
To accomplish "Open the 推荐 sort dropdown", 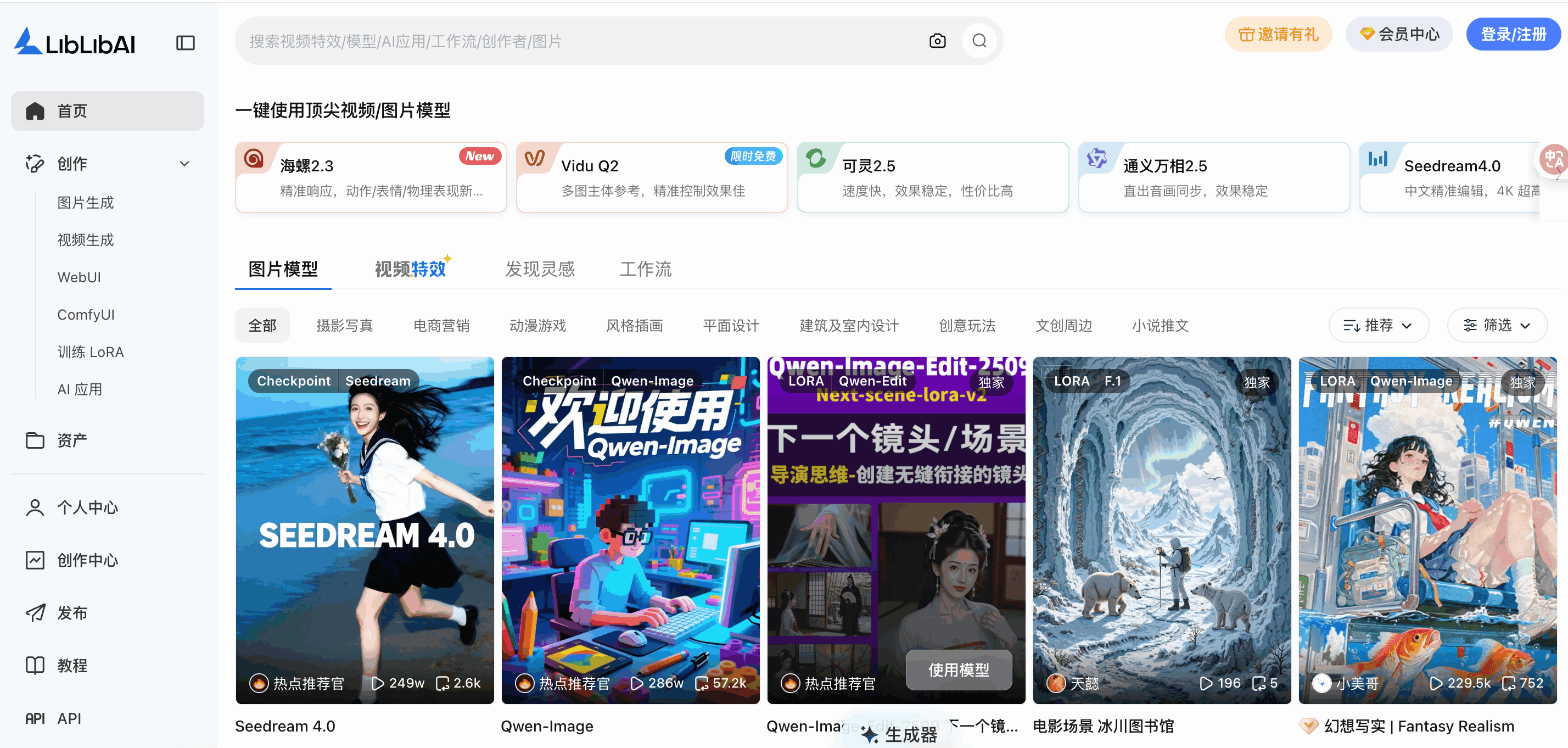I will [x=1378, y=325].
